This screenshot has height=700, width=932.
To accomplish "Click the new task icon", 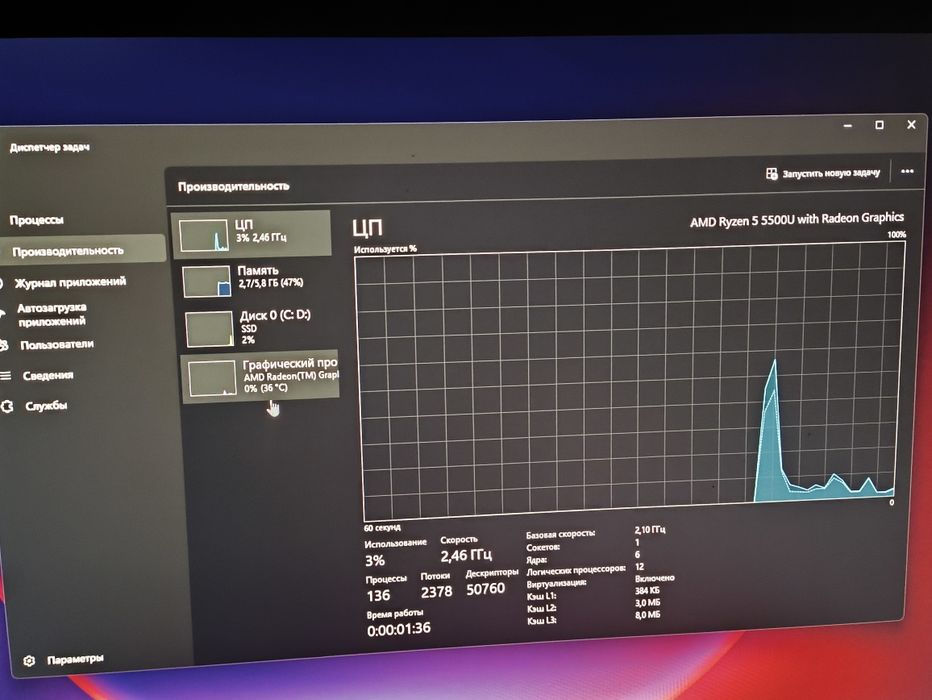I will coord(772,174).
